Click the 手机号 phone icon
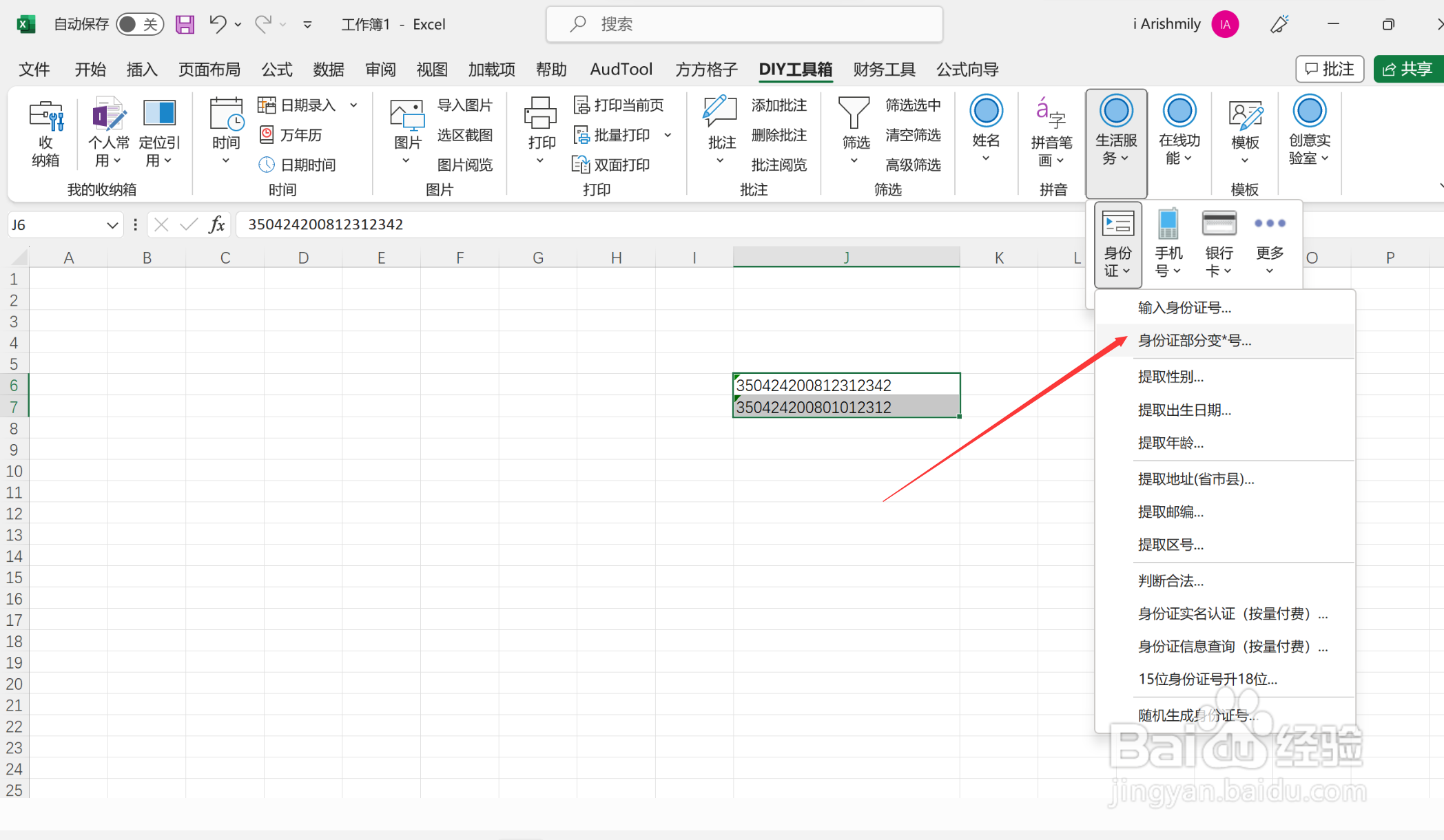 pos(1168,224)
